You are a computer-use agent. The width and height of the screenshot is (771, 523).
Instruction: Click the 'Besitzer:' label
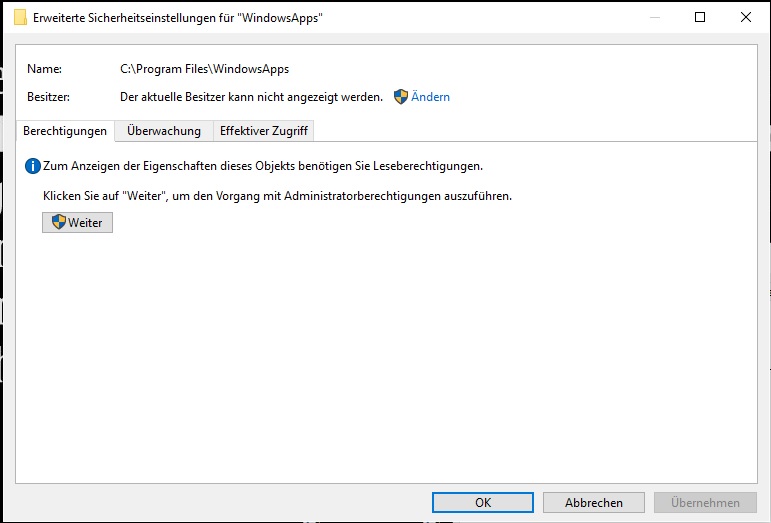[x=48, y=97]
